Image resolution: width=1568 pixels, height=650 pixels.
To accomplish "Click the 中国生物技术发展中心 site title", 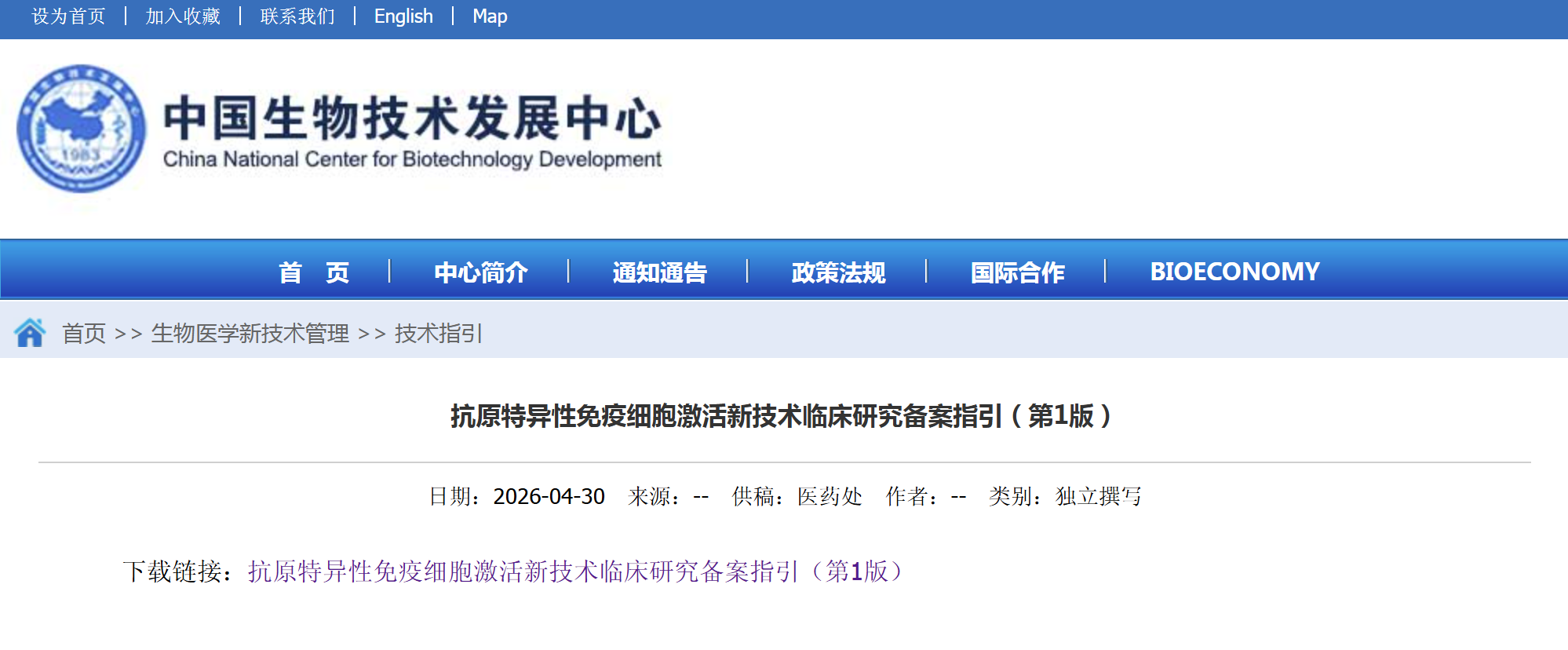I will (x=413, y=118).
